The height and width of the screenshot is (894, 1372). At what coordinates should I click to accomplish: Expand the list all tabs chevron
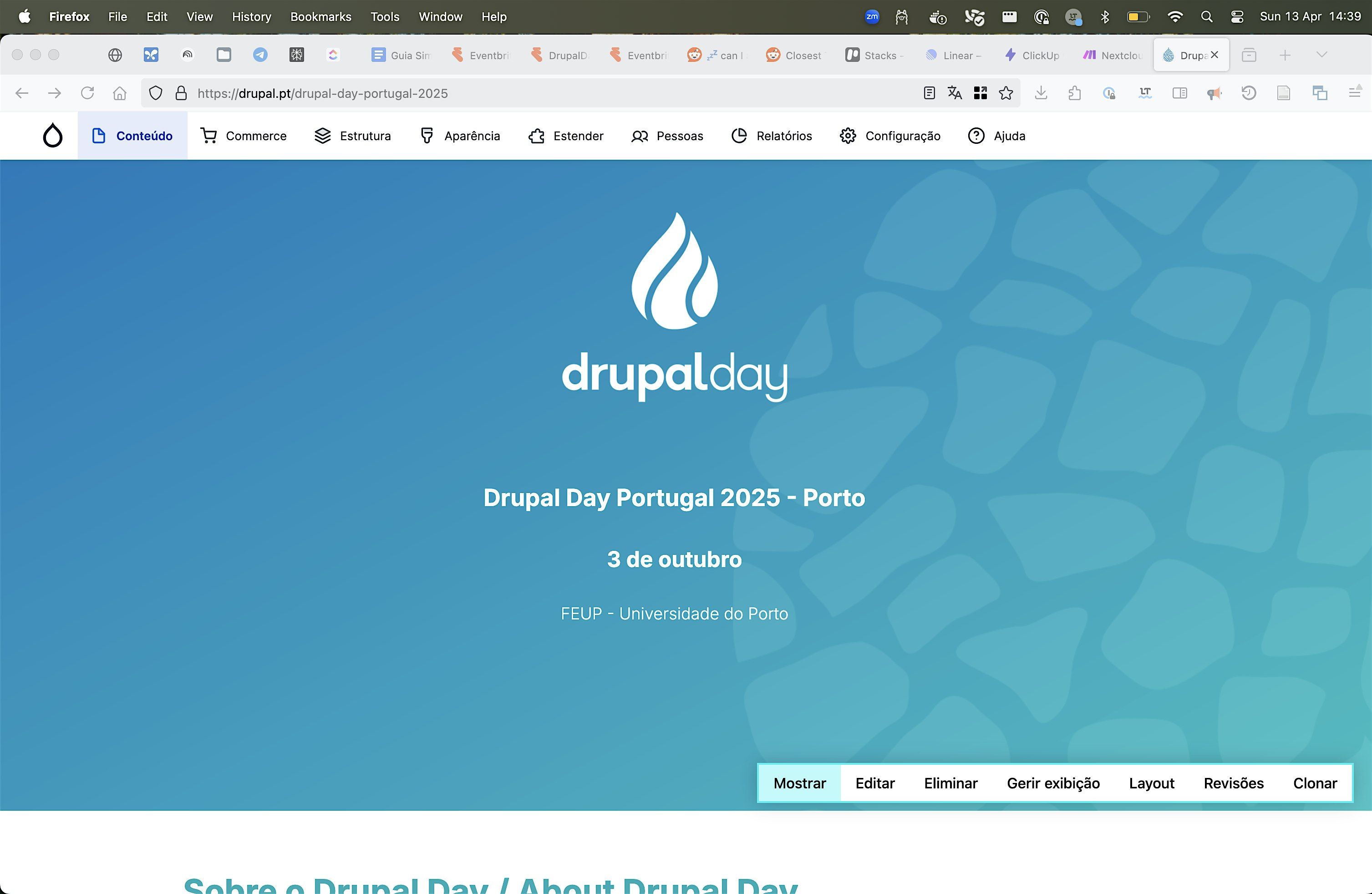1322,55
